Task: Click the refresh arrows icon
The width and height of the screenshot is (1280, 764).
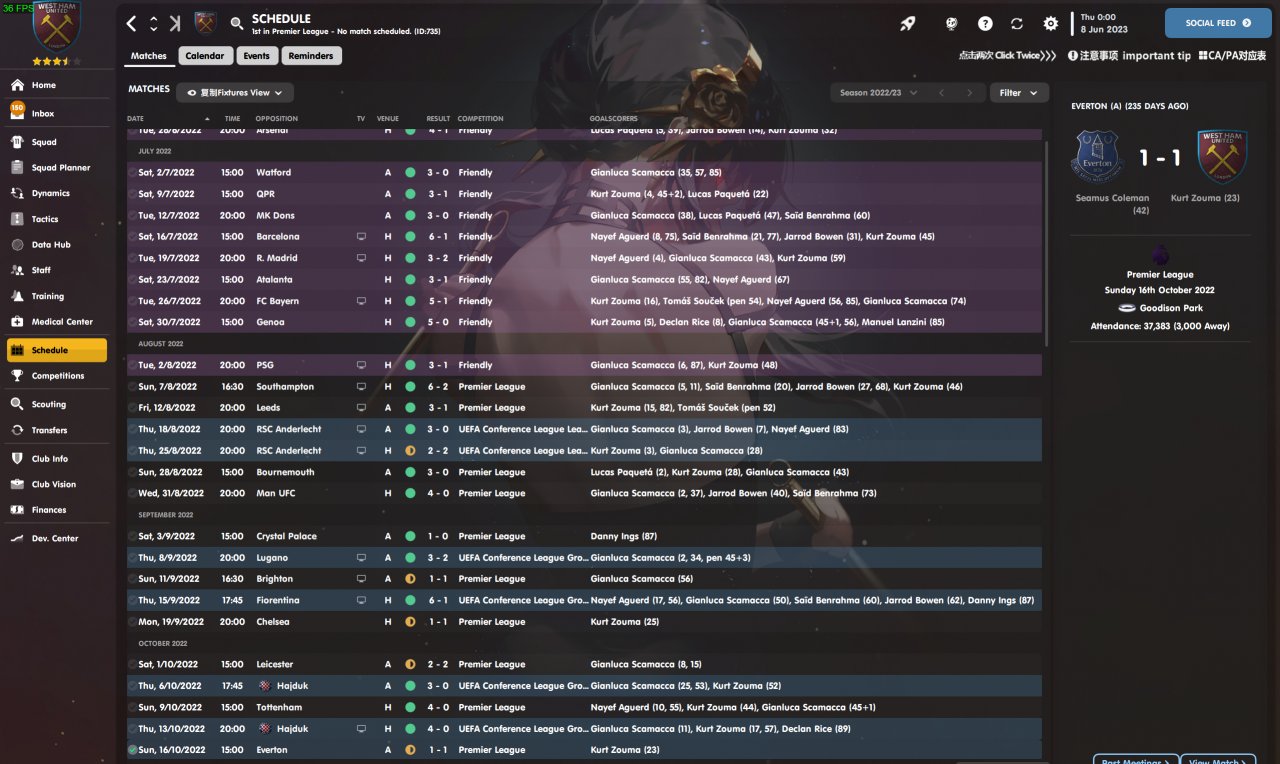Action: coord(1017,23)
